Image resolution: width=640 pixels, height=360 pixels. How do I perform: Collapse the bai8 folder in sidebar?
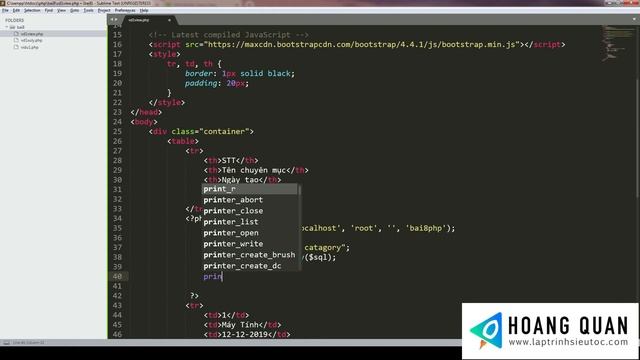coord(7,27)
